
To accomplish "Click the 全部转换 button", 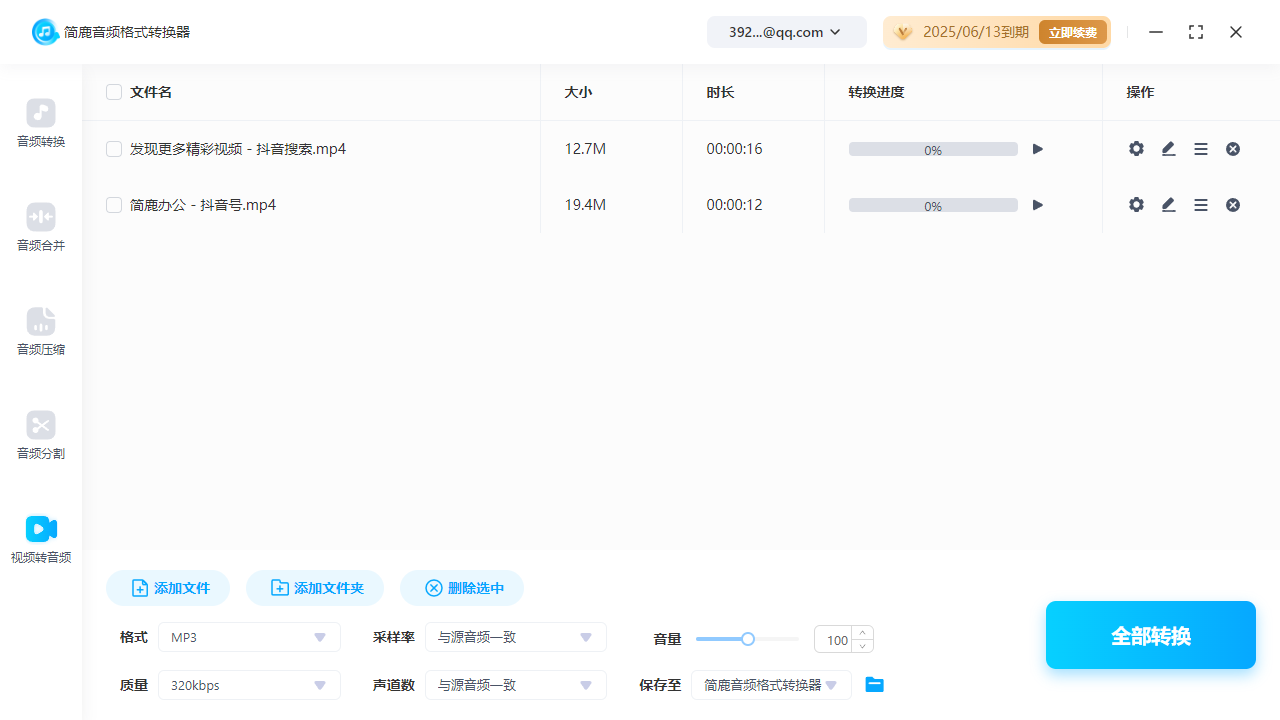I will pyautogui.click(x=1150, y=635).
